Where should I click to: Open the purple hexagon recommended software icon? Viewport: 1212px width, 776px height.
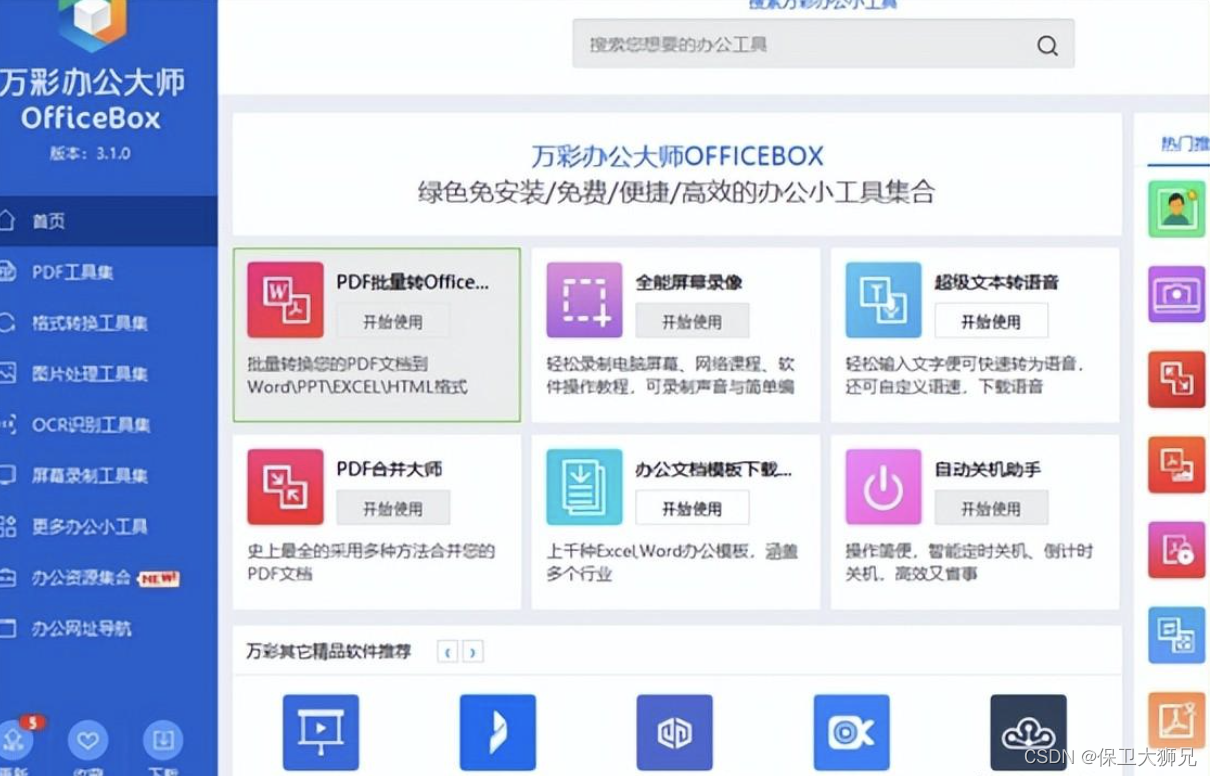tap(675, 732)
